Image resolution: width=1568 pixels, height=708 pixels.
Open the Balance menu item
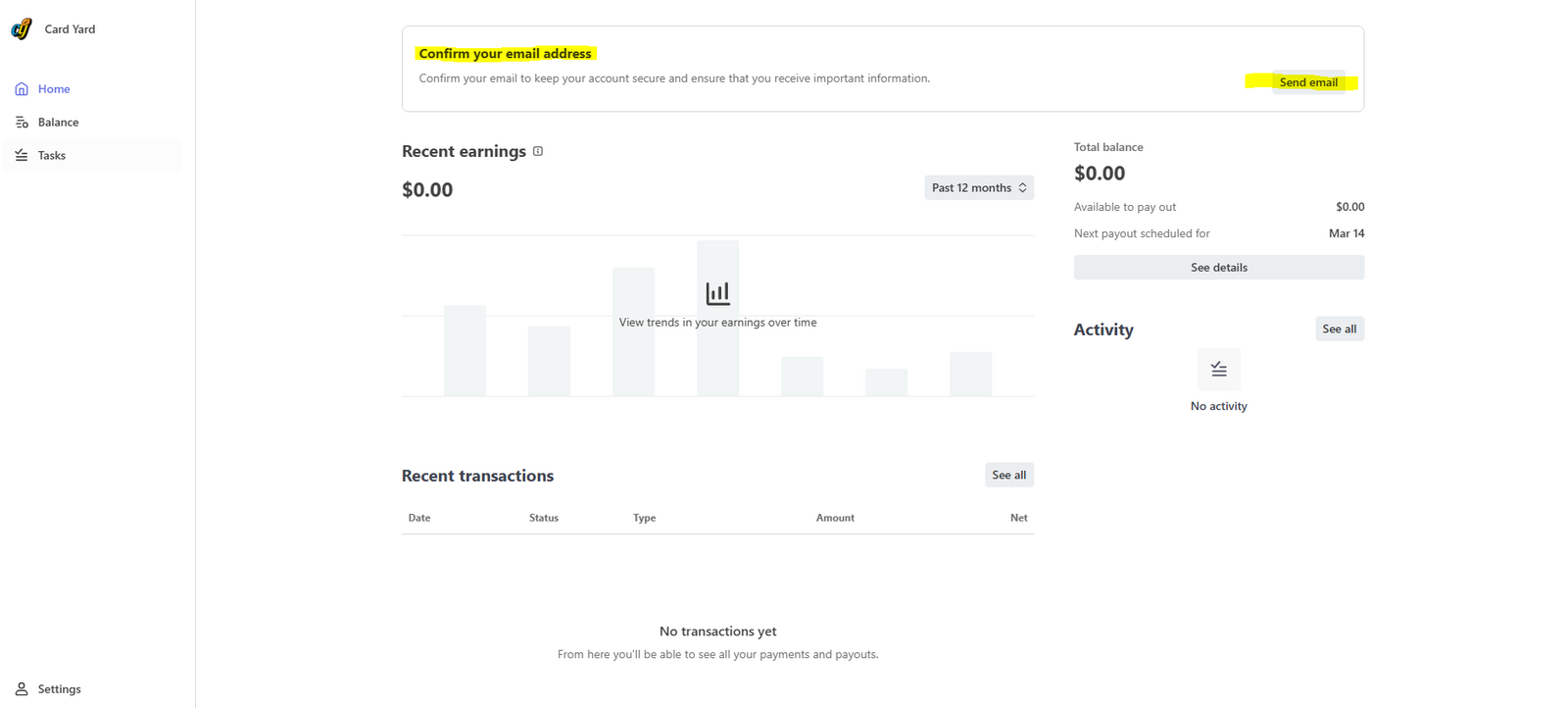tap(58, 123)
